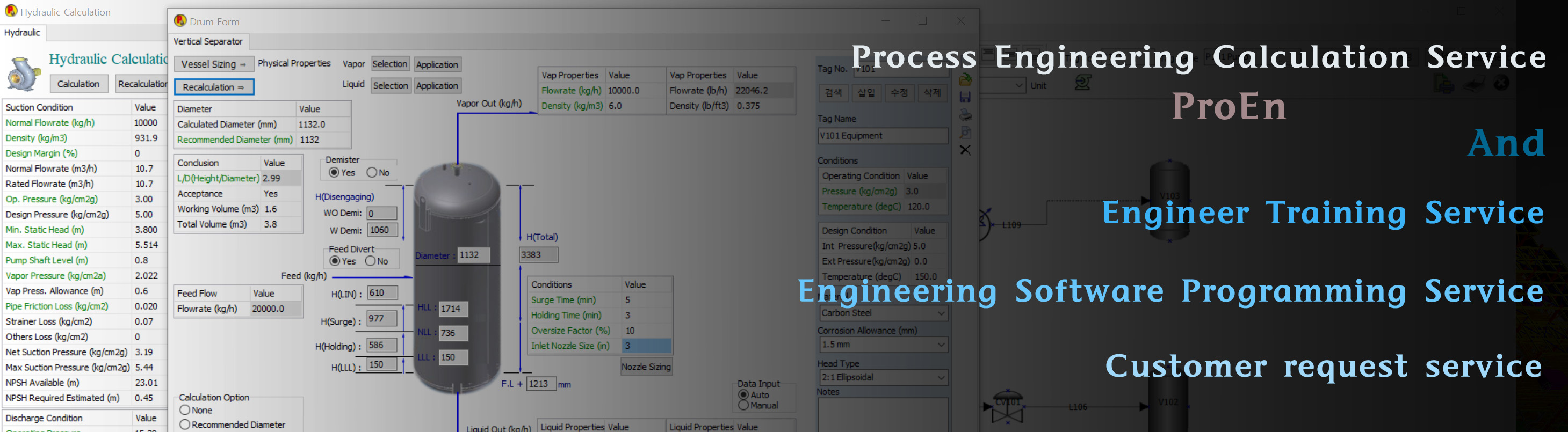Click the print preview magnifier icon
Screen dimensions: 1568x432
pos(965,133)
